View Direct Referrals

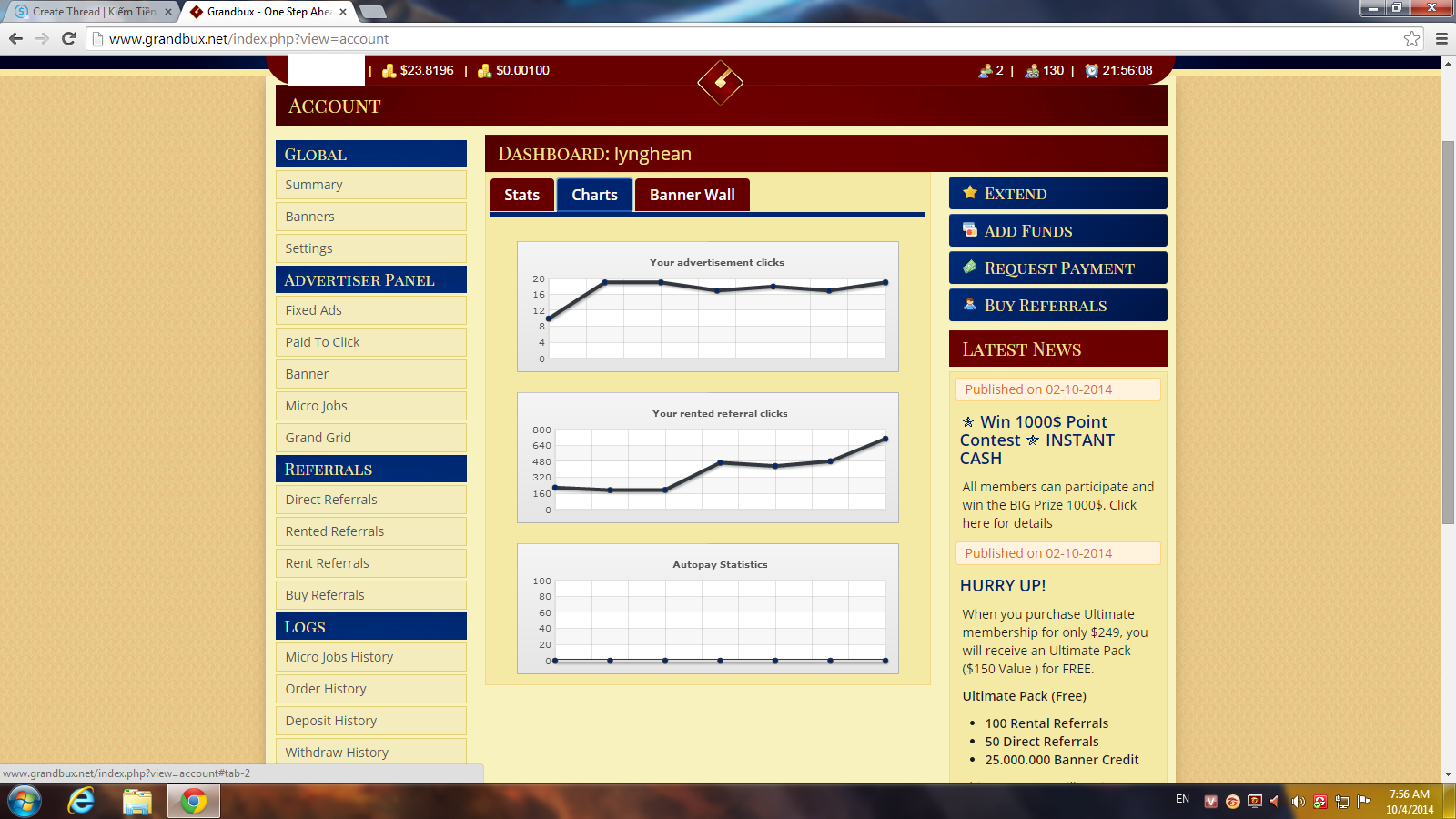click(x=371, y=500)
